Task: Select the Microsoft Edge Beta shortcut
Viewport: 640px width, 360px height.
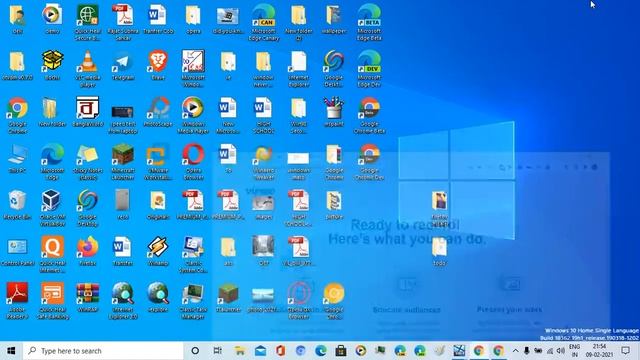Action: click(x=369, y=22)
